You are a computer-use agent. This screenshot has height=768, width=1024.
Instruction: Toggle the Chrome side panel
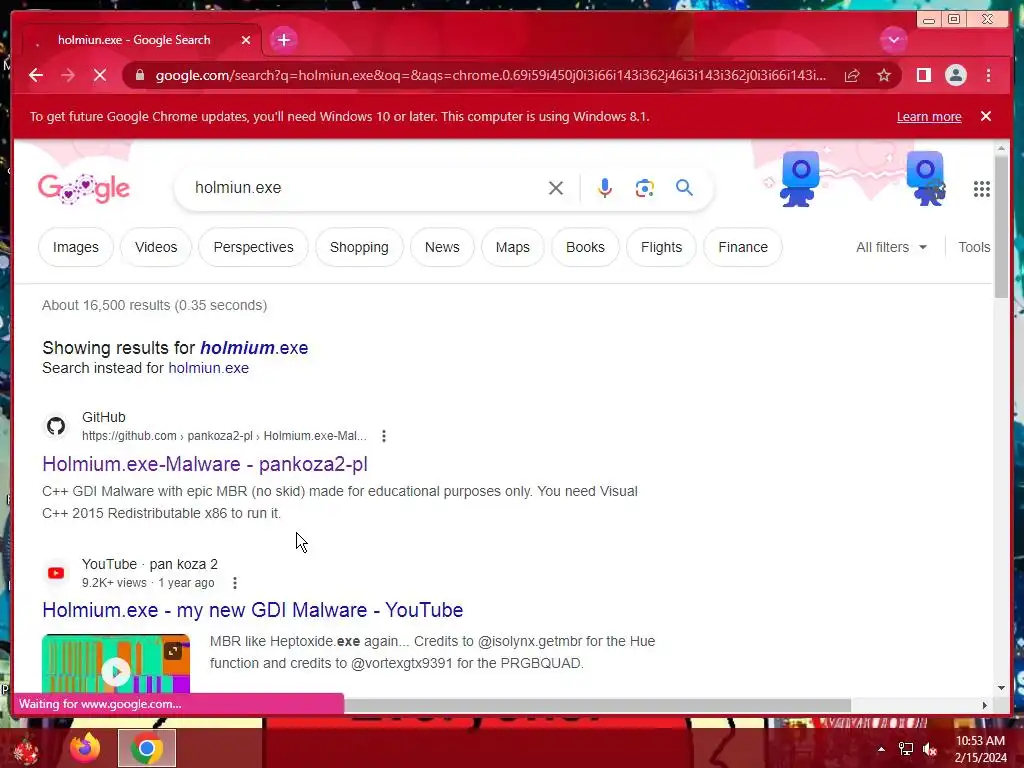click(x=923, y=75)
